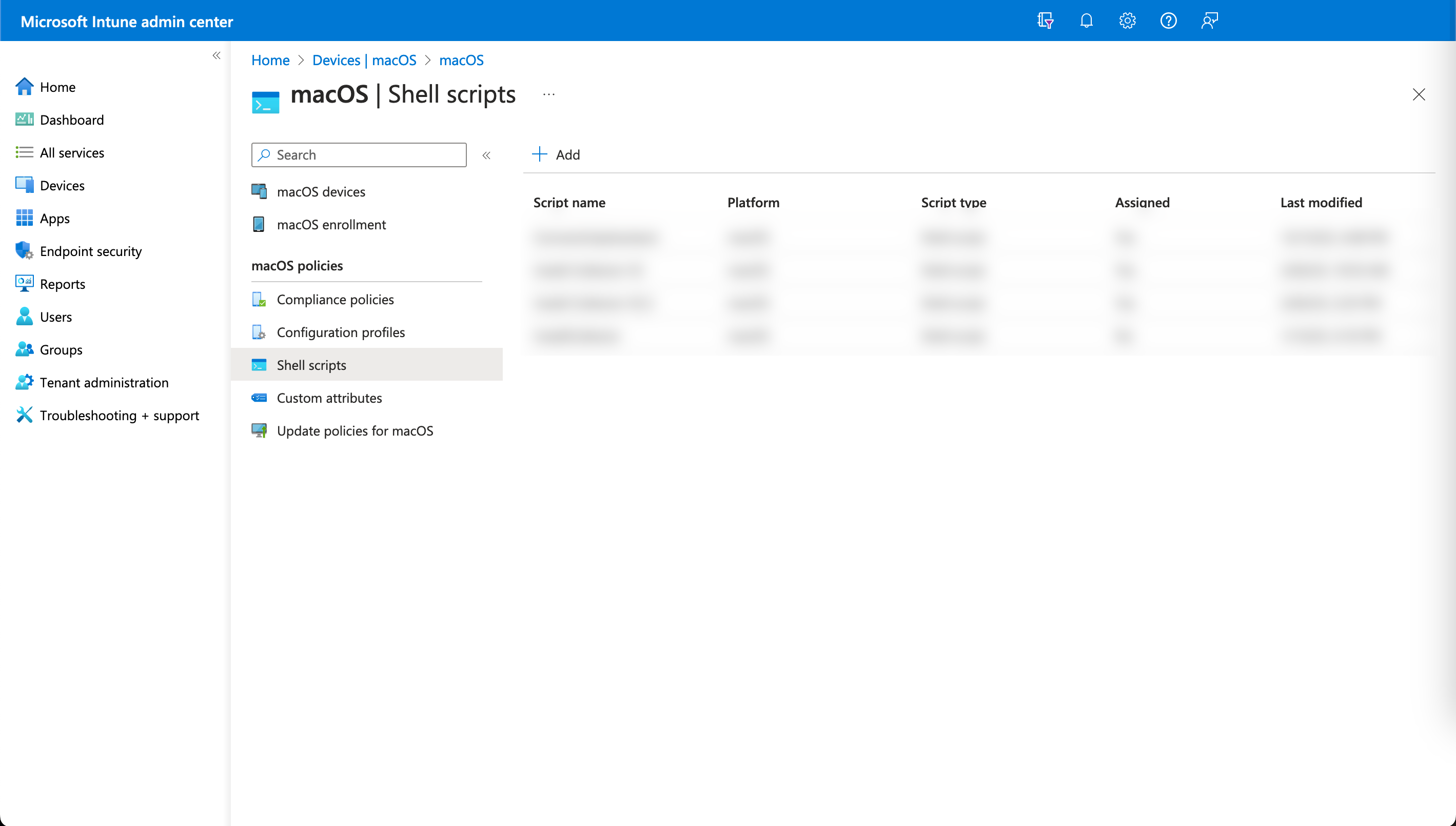
Task: Collapse the macOS resource menu pane
Action: pyautogui.click(x=486, y=155)
